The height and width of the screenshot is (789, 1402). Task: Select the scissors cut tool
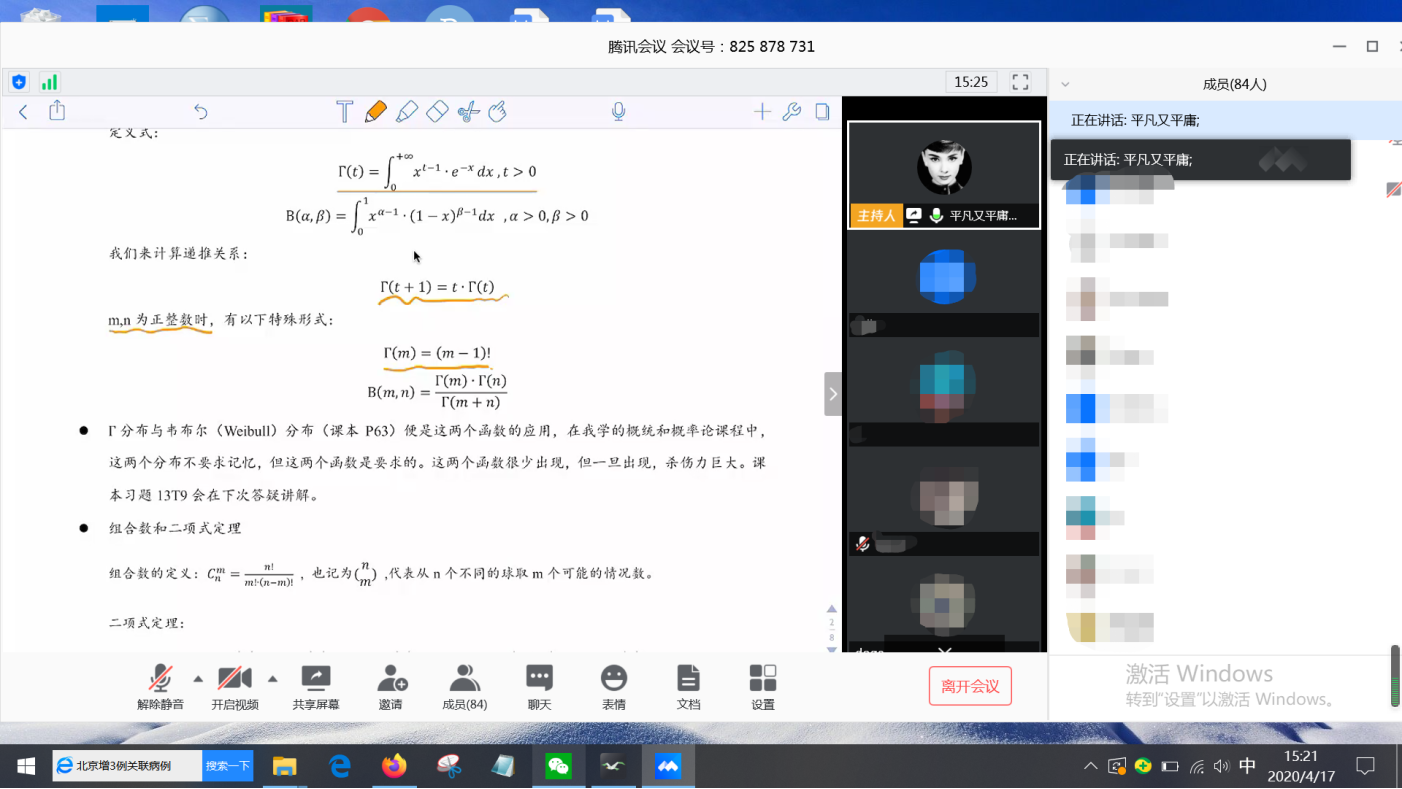coord(468,112)
